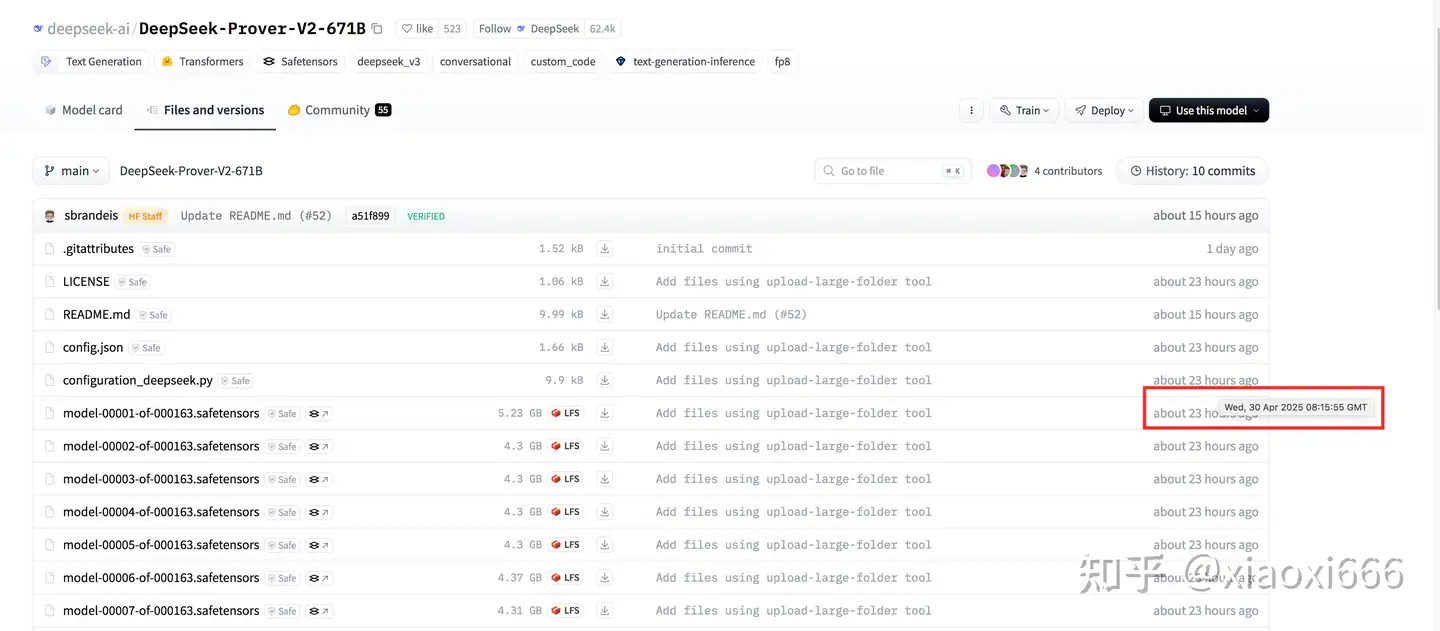Click the custom_code tag

563,62
